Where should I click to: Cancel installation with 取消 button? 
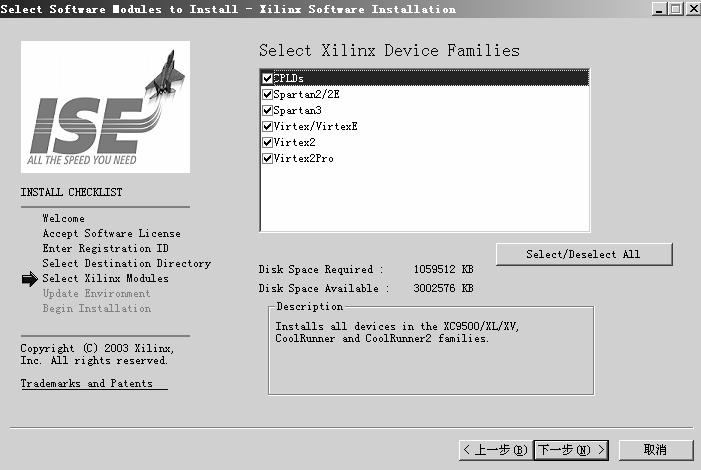point(655,450)
